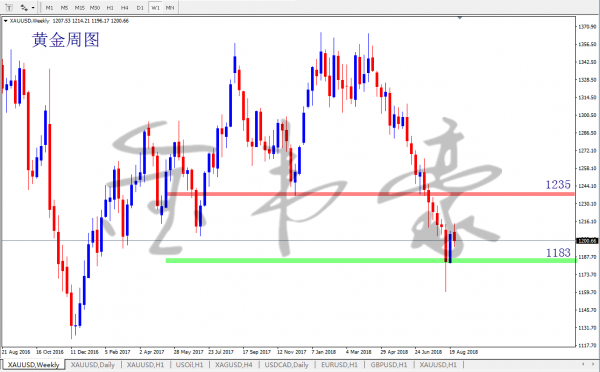Expand the triangle beside XAUUSD,Weekly chart title

pyautogui.click(x=5, y=21)
